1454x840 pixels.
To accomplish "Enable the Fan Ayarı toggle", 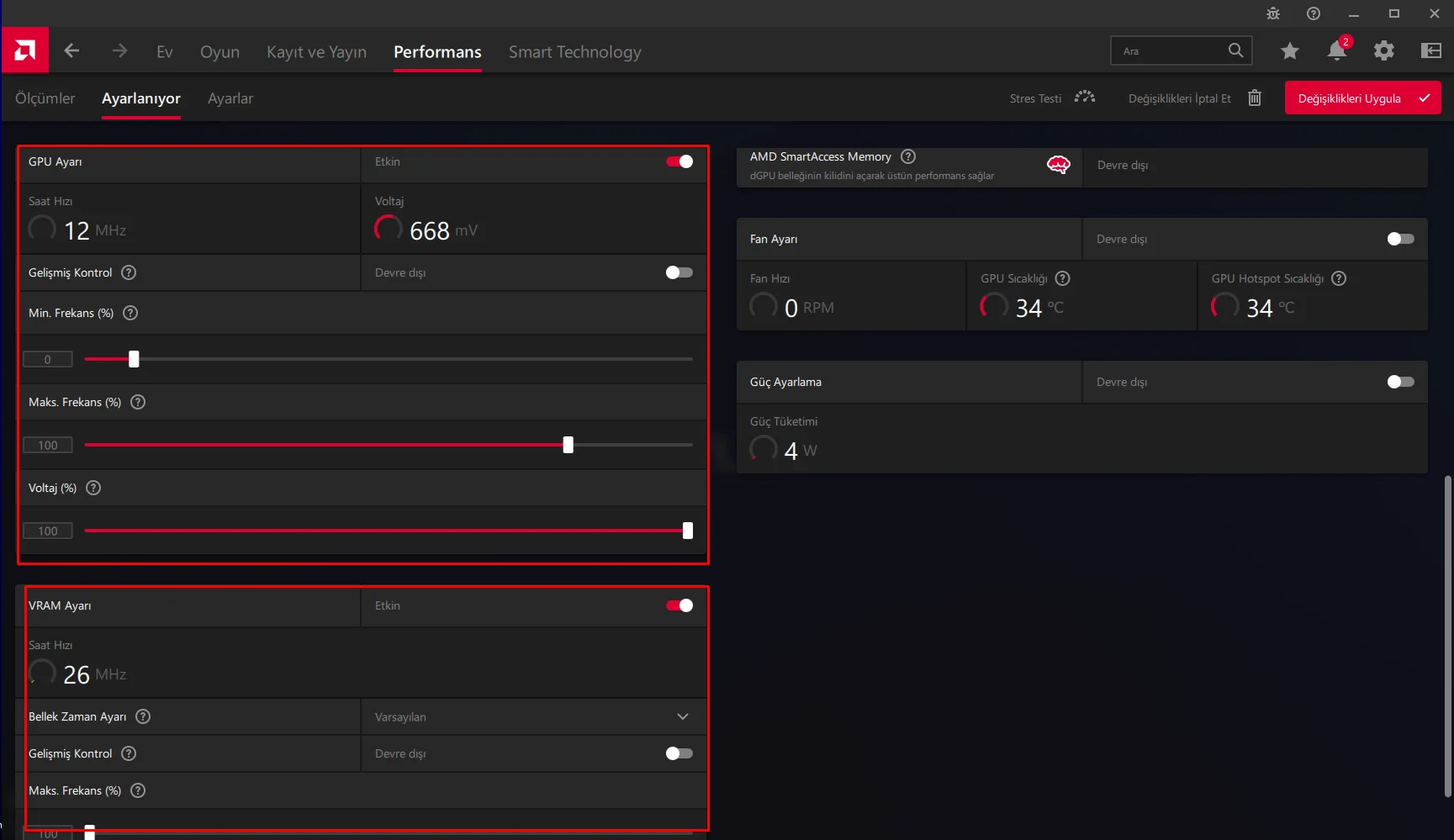I will [x=1401, y=239].
